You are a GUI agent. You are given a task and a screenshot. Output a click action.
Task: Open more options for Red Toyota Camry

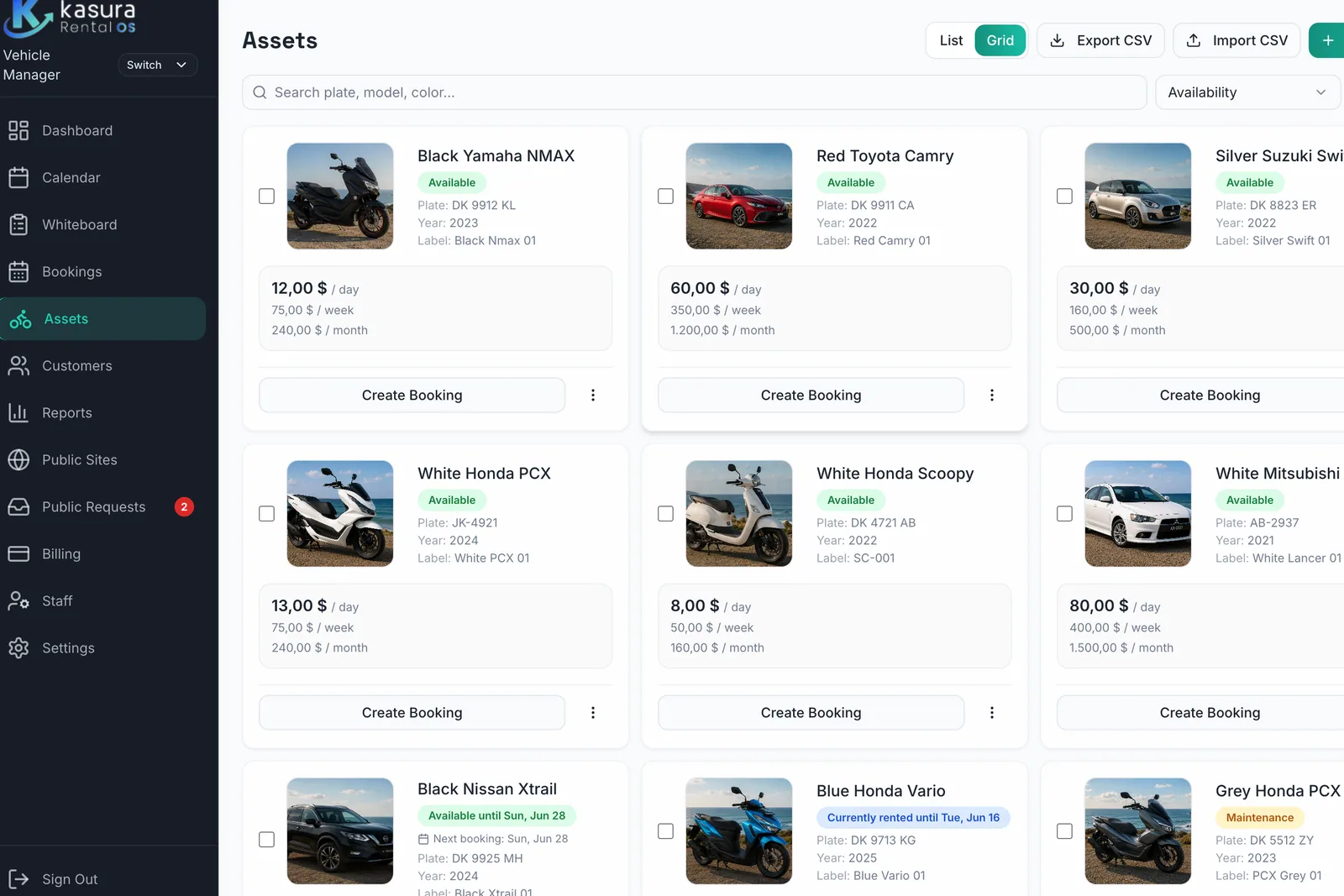[x=992, y=395]
